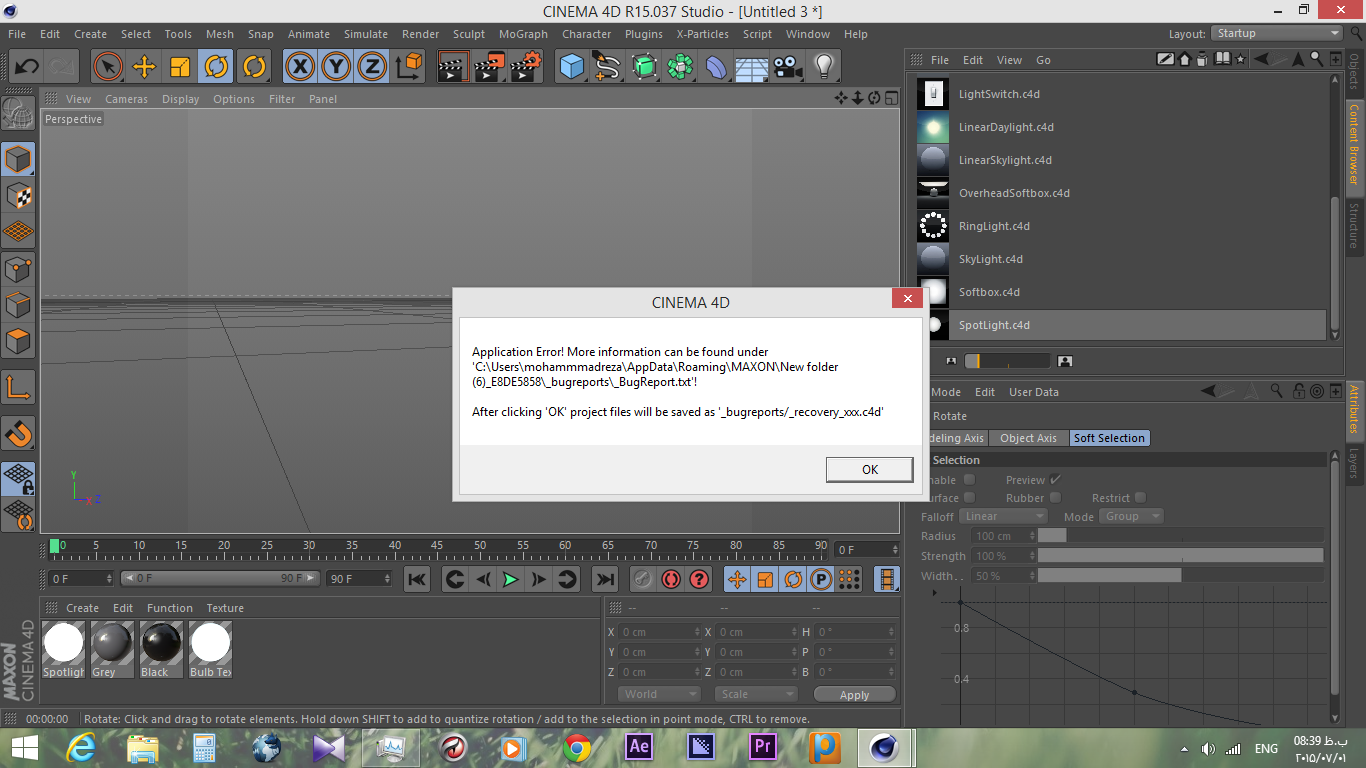Toggle the Z axis lock
The image size is (1366, 768).
372,67
